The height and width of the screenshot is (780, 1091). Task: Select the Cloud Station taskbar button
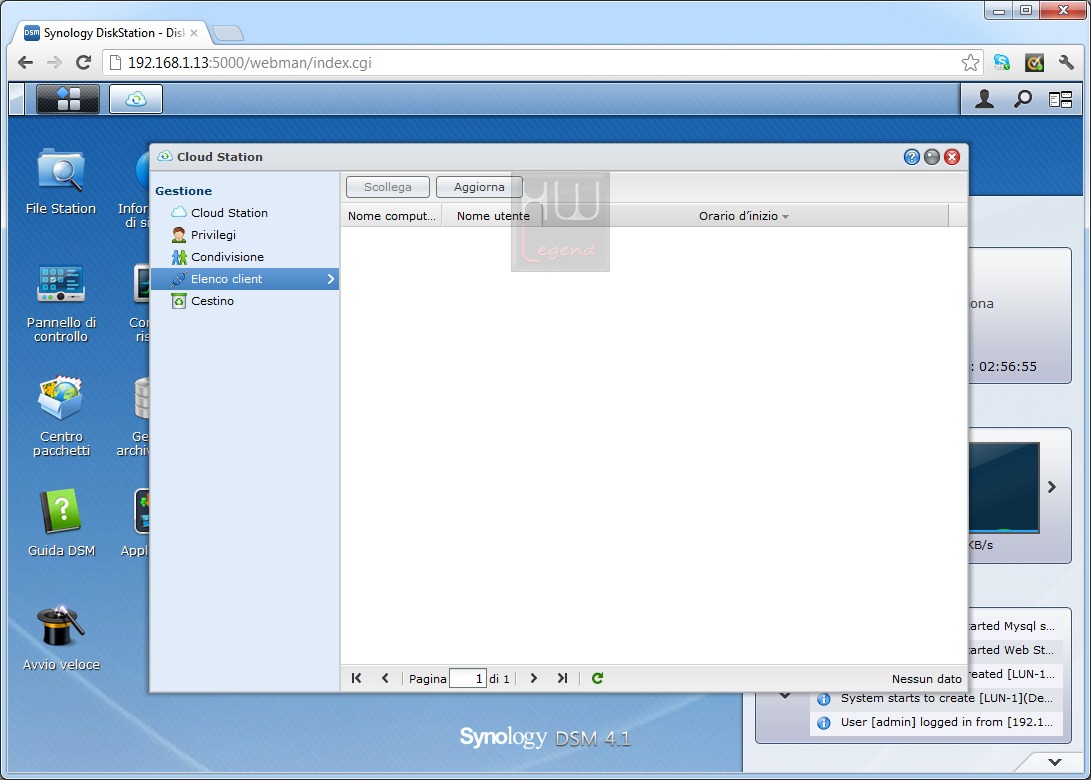[136, 99]
